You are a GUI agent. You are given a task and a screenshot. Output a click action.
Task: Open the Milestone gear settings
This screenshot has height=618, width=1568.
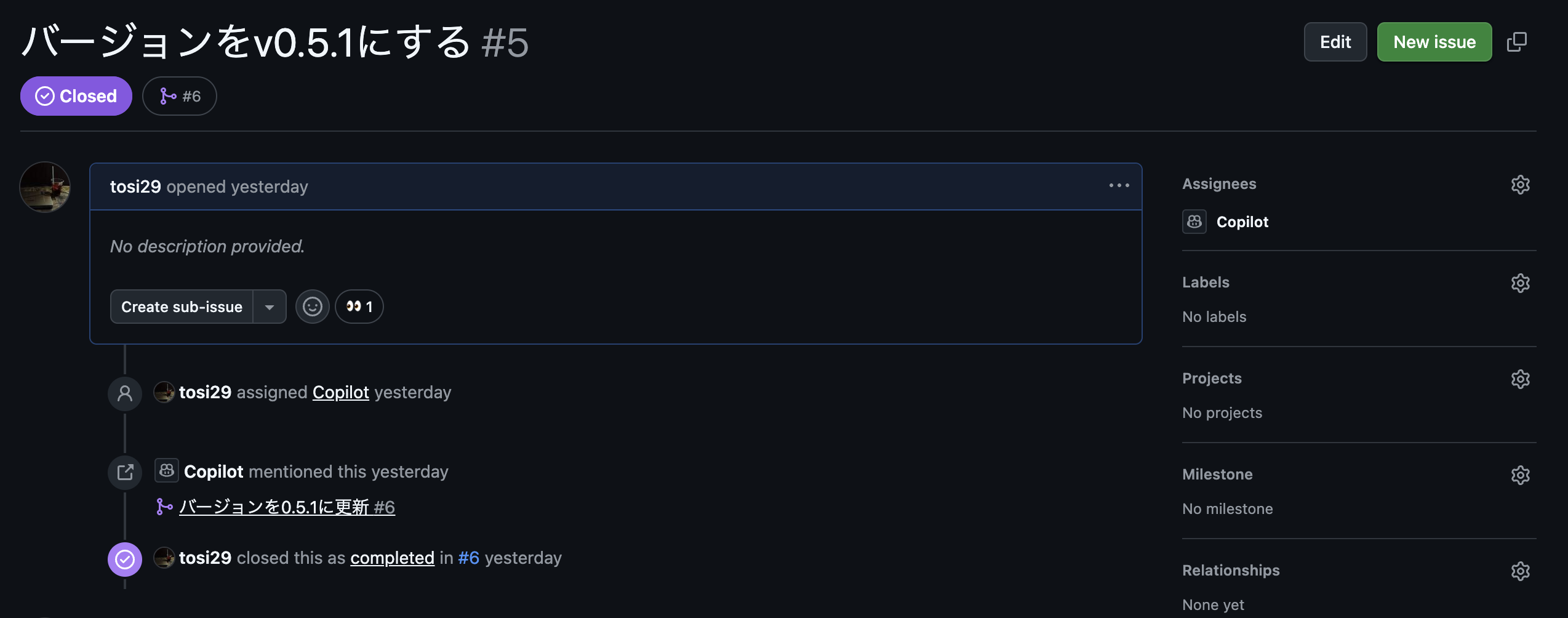(1520, 475)
